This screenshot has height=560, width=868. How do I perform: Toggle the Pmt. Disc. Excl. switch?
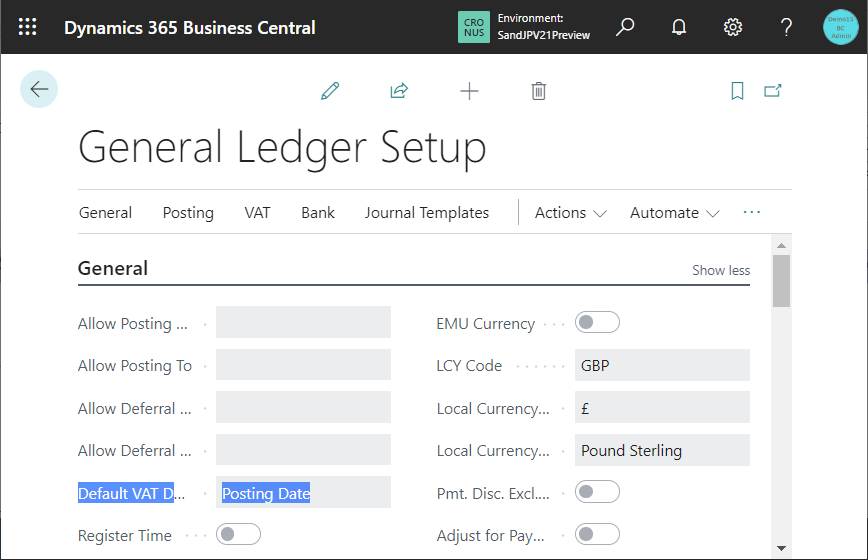[x=597, y=491]
